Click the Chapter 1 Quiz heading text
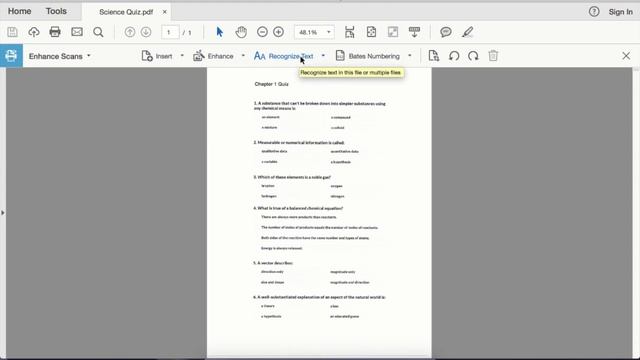Image resolution: width=640 pixels, height=360 pixels. point(271,84)
